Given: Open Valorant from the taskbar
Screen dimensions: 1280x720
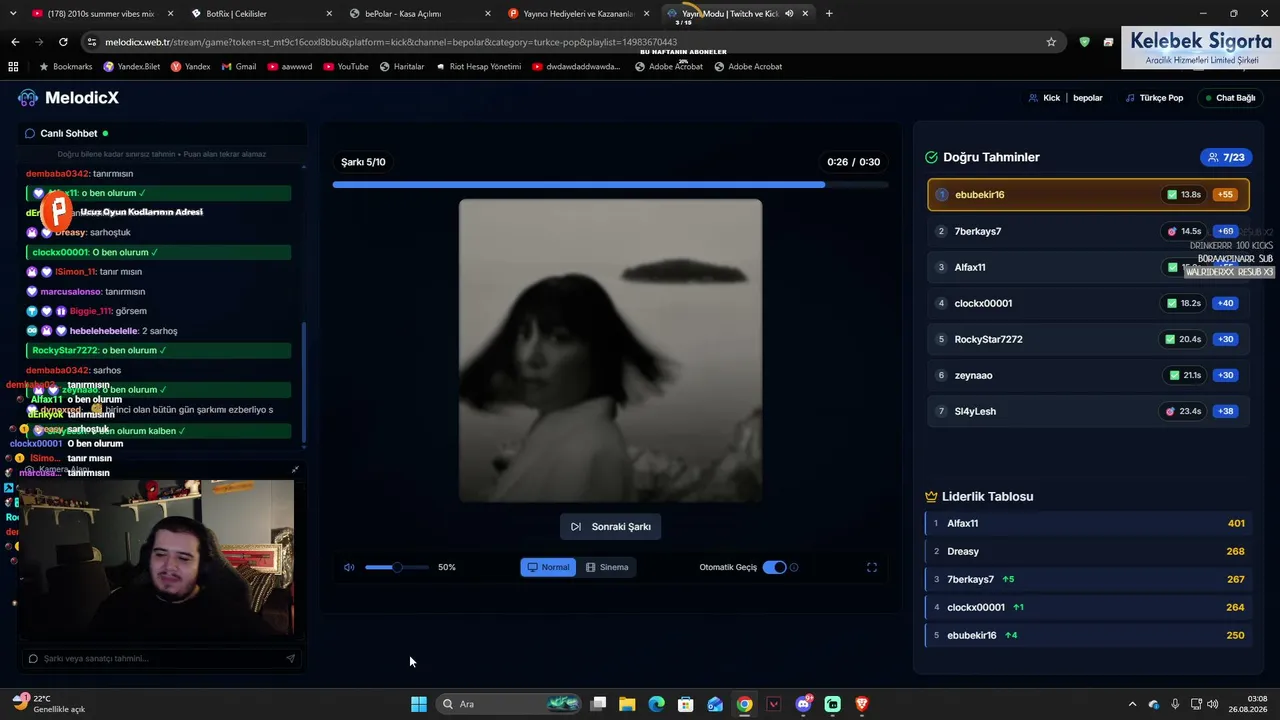Looking at the screenshot, I should 773,704.
